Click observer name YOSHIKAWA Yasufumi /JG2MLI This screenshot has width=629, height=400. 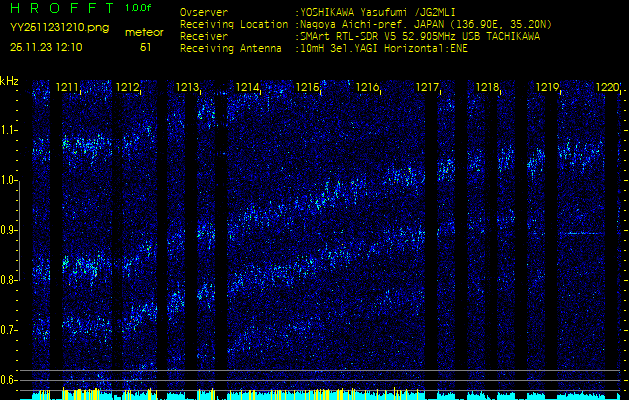point(378,12)
